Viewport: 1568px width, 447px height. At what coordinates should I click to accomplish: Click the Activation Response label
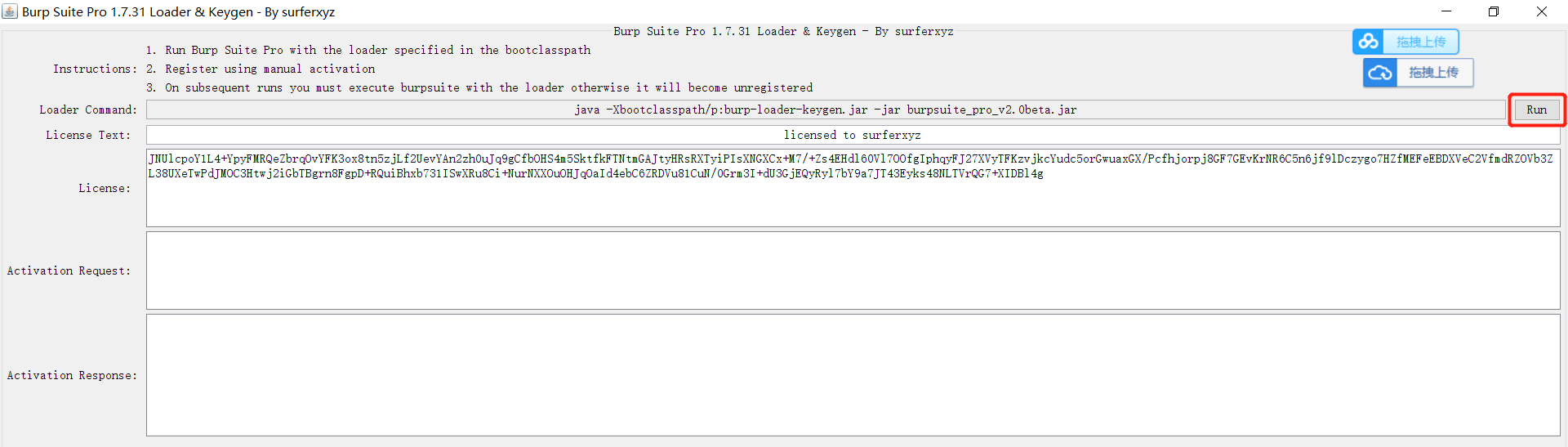tap(72, 375)
